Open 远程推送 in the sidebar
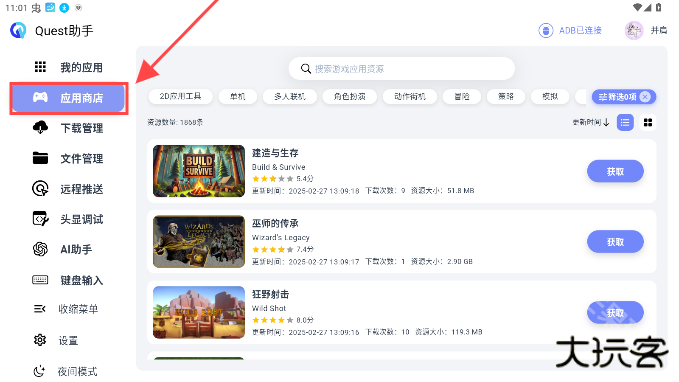 tap(68, 189)
